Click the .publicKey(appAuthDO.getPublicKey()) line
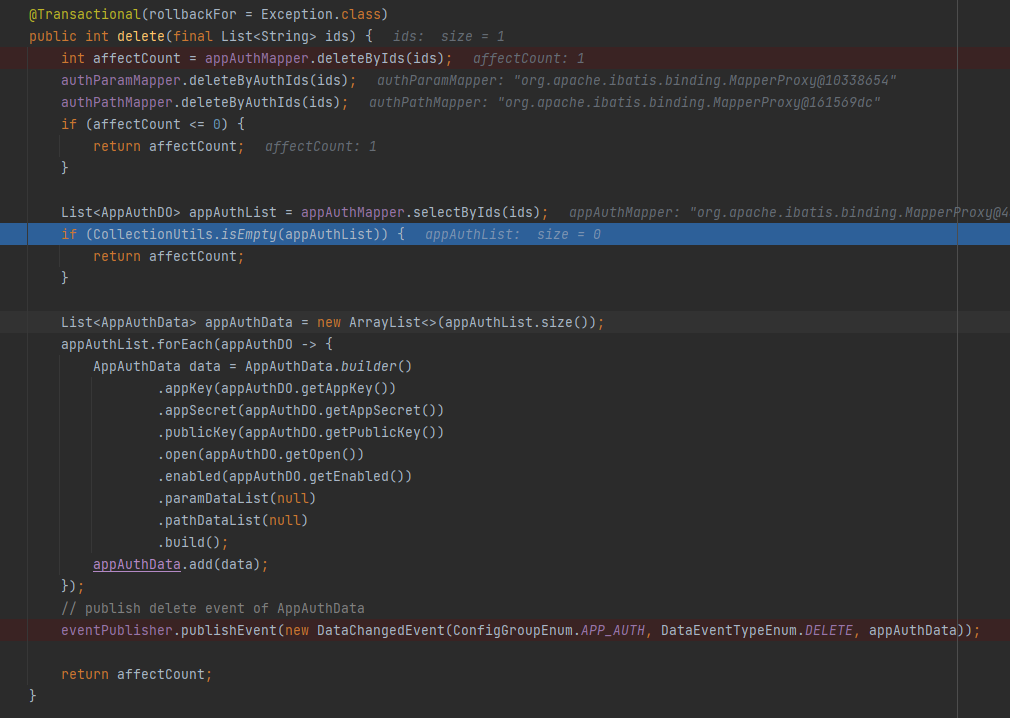Image resolution: width=1010 pixels, height=718 pixels. (301, 432)
